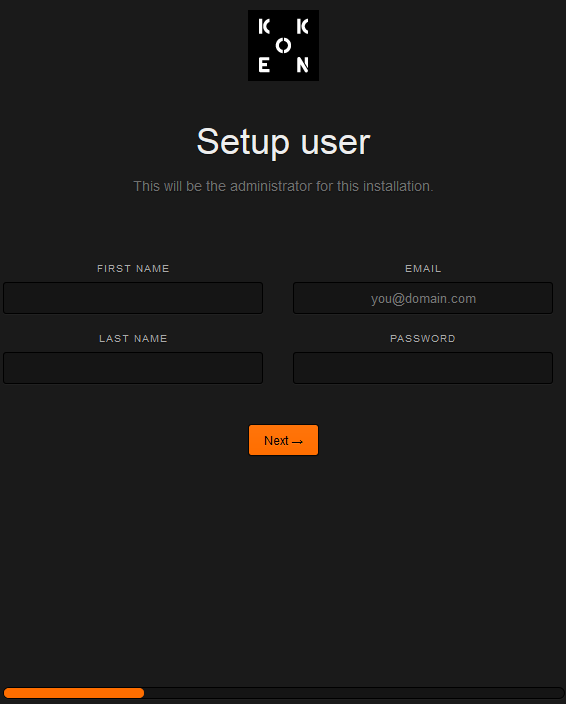Focus the Last Name input field
The image size is (566, 704).
tap(133, 368)
